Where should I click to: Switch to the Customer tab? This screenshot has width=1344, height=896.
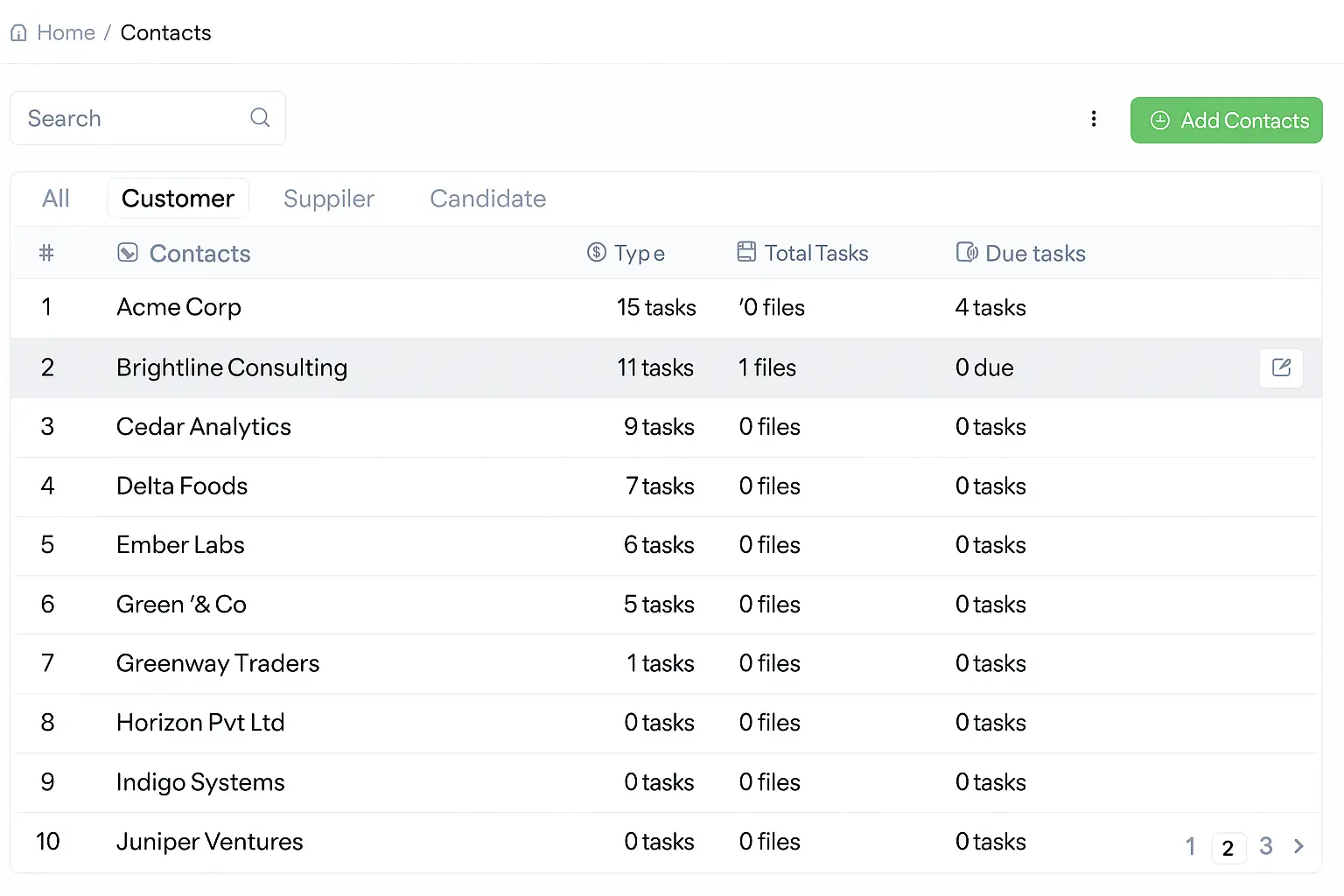coord(178,198)
